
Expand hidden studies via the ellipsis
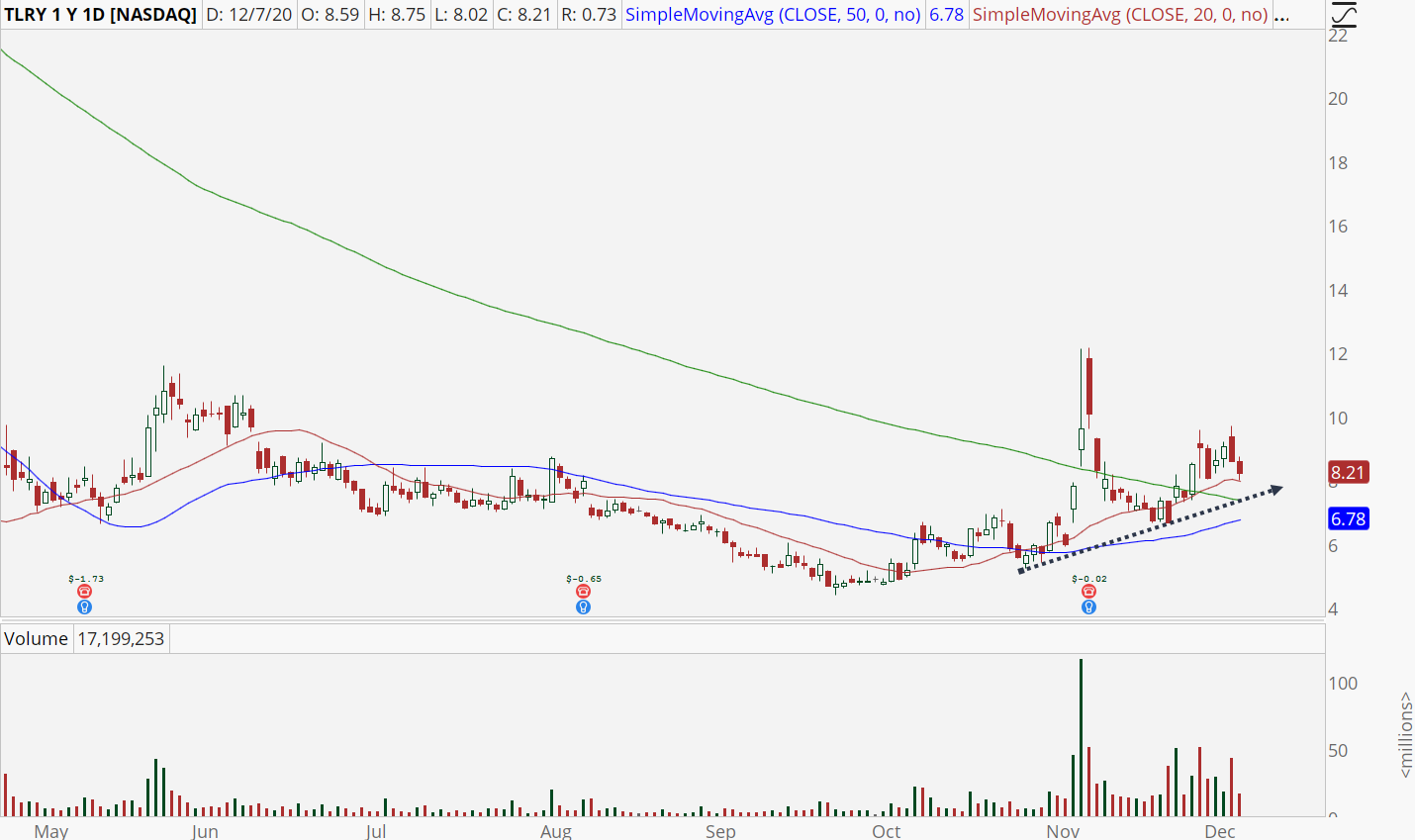click(1282, 15)
